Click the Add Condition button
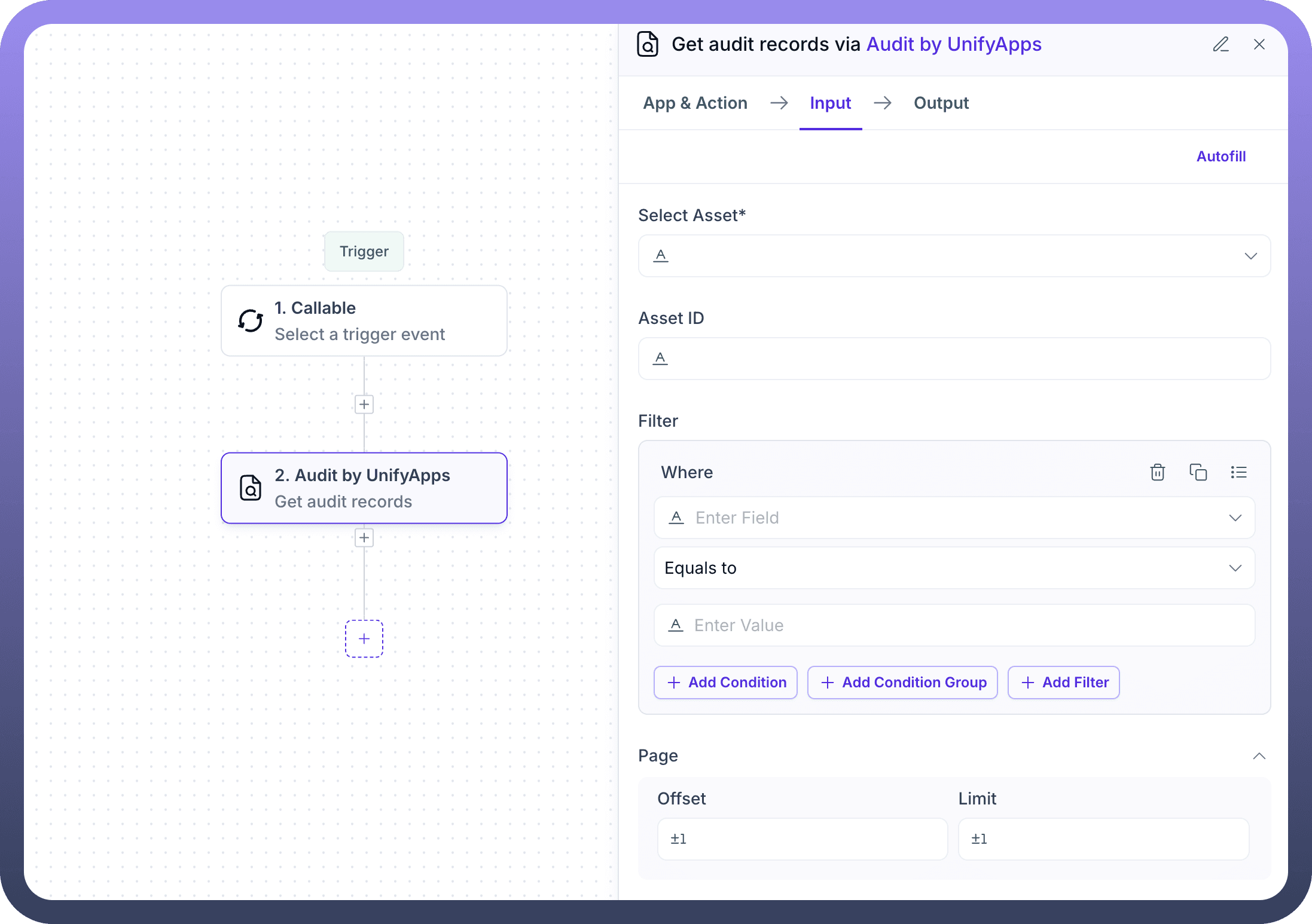 (x=725, y=683)
